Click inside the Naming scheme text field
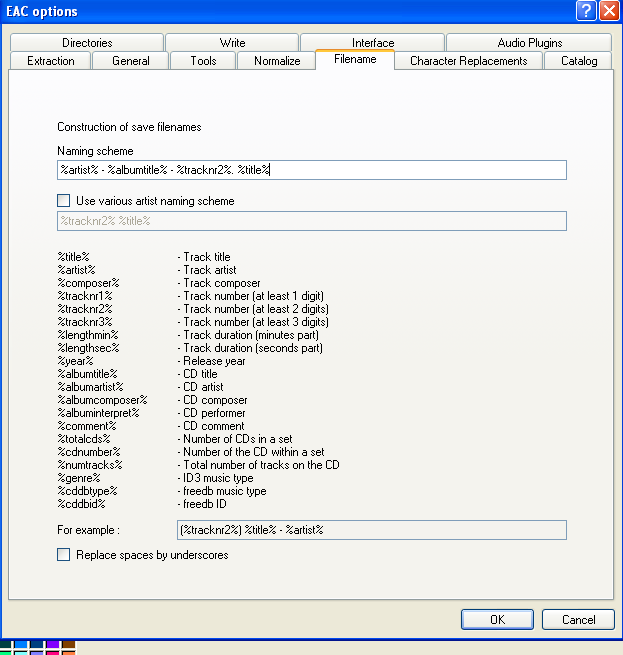 point(312,170)
